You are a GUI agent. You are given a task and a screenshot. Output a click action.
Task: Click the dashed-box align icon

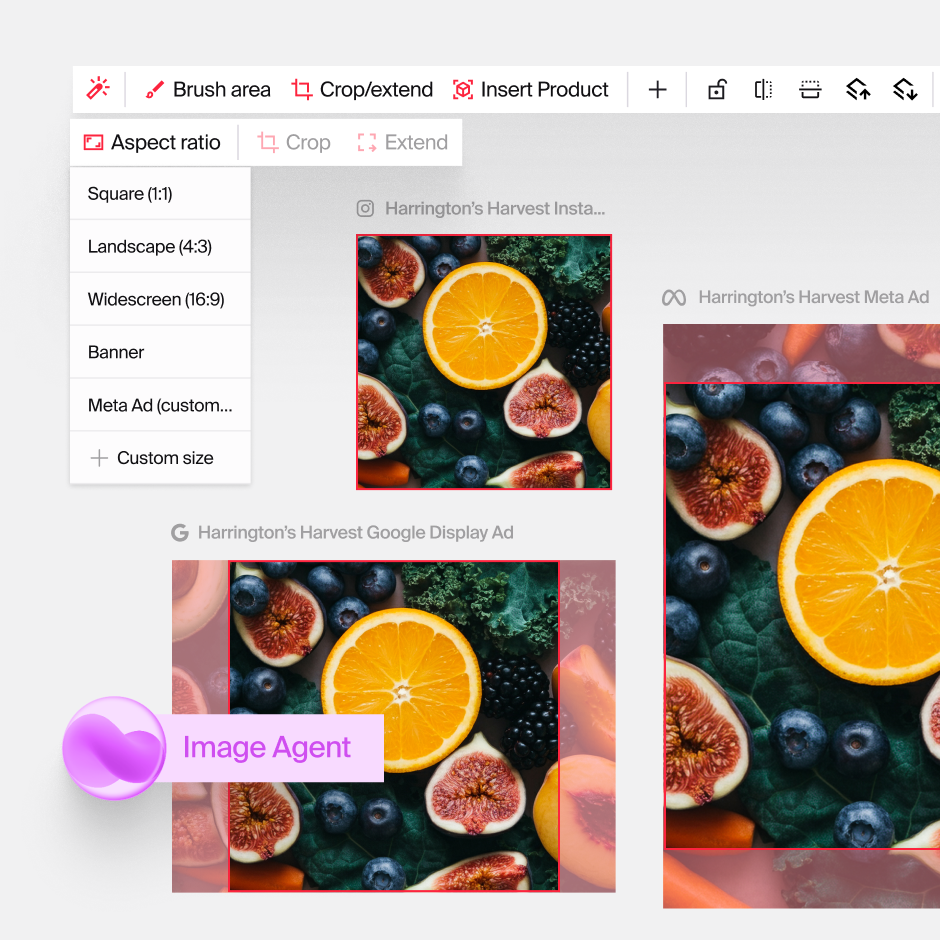tap(810, 89)
